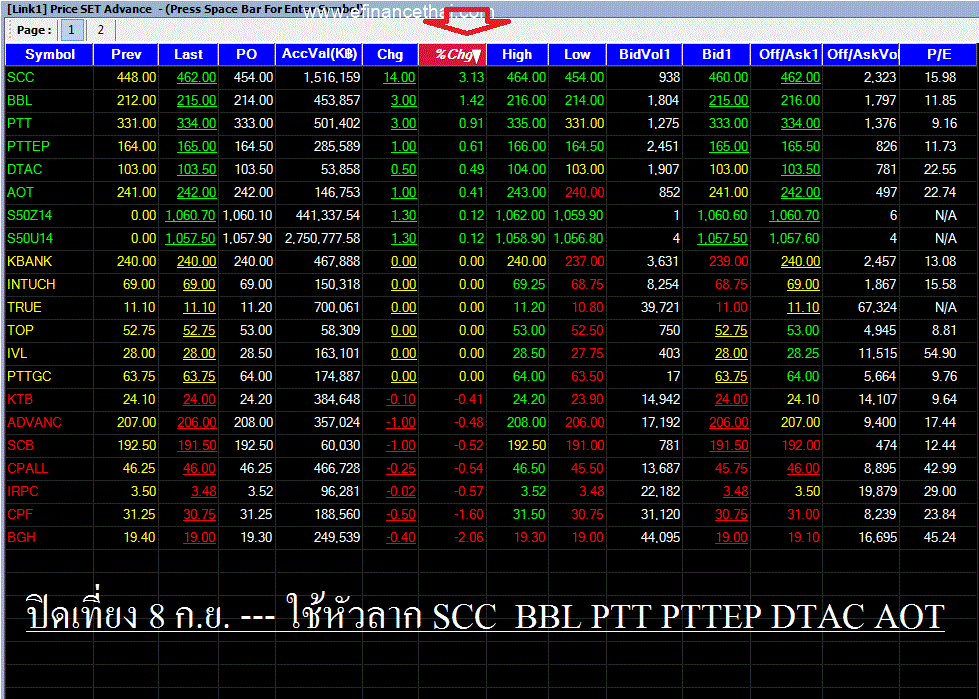Click the High column header
The width and height of the screenshot is (979, 699).
pos(517,54)
